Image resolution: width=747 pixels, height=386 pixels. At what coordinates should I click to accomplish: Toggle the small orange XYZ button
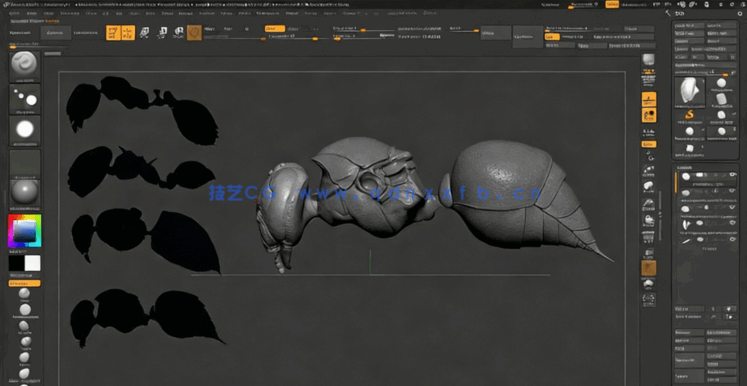pyautogui.click(x=648, y=144)
